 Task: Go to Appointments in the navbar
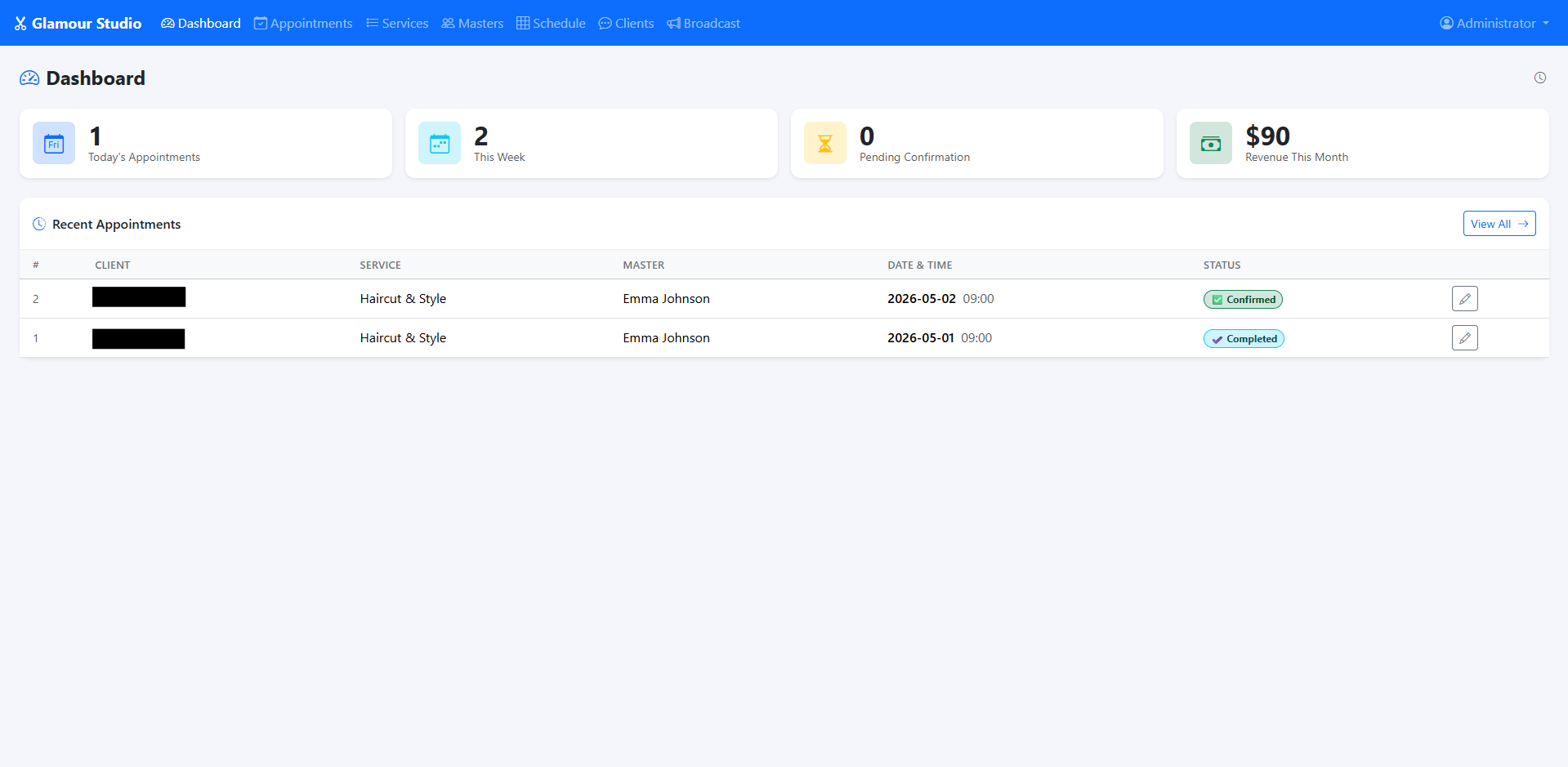coord(303,24)
